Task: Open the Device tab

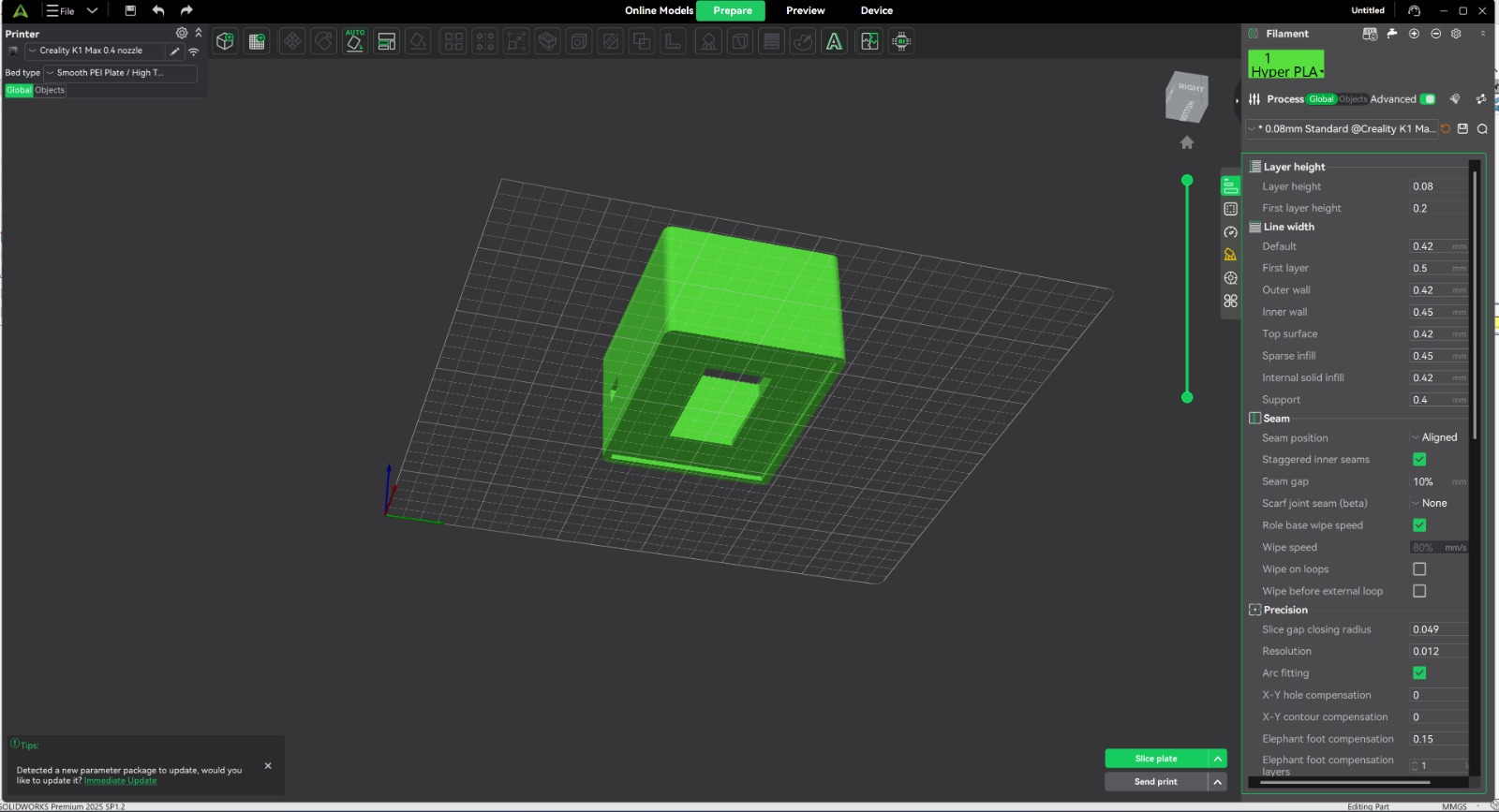Action: (x=876, y=10)
